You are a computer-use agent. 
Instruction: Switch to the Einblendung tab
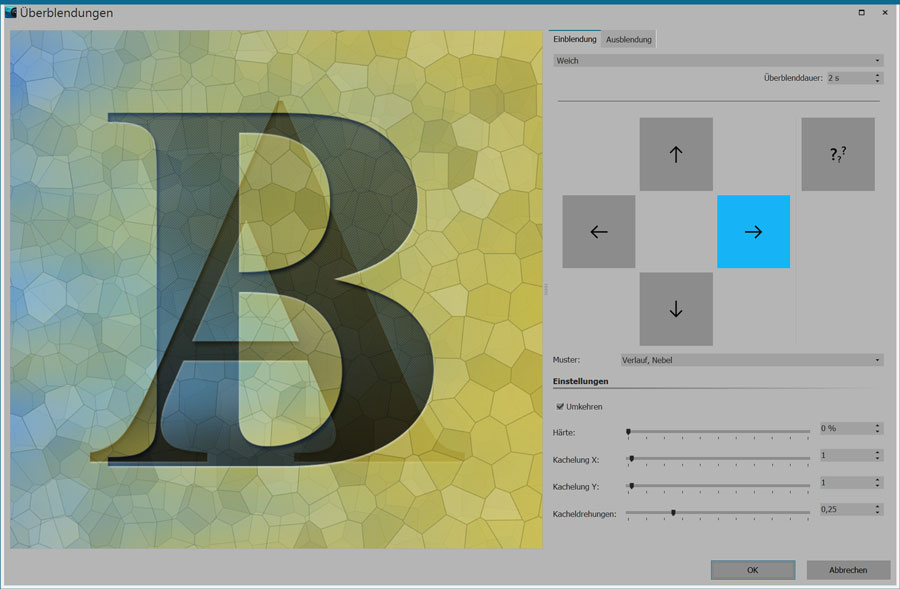(x=575, y=39)
